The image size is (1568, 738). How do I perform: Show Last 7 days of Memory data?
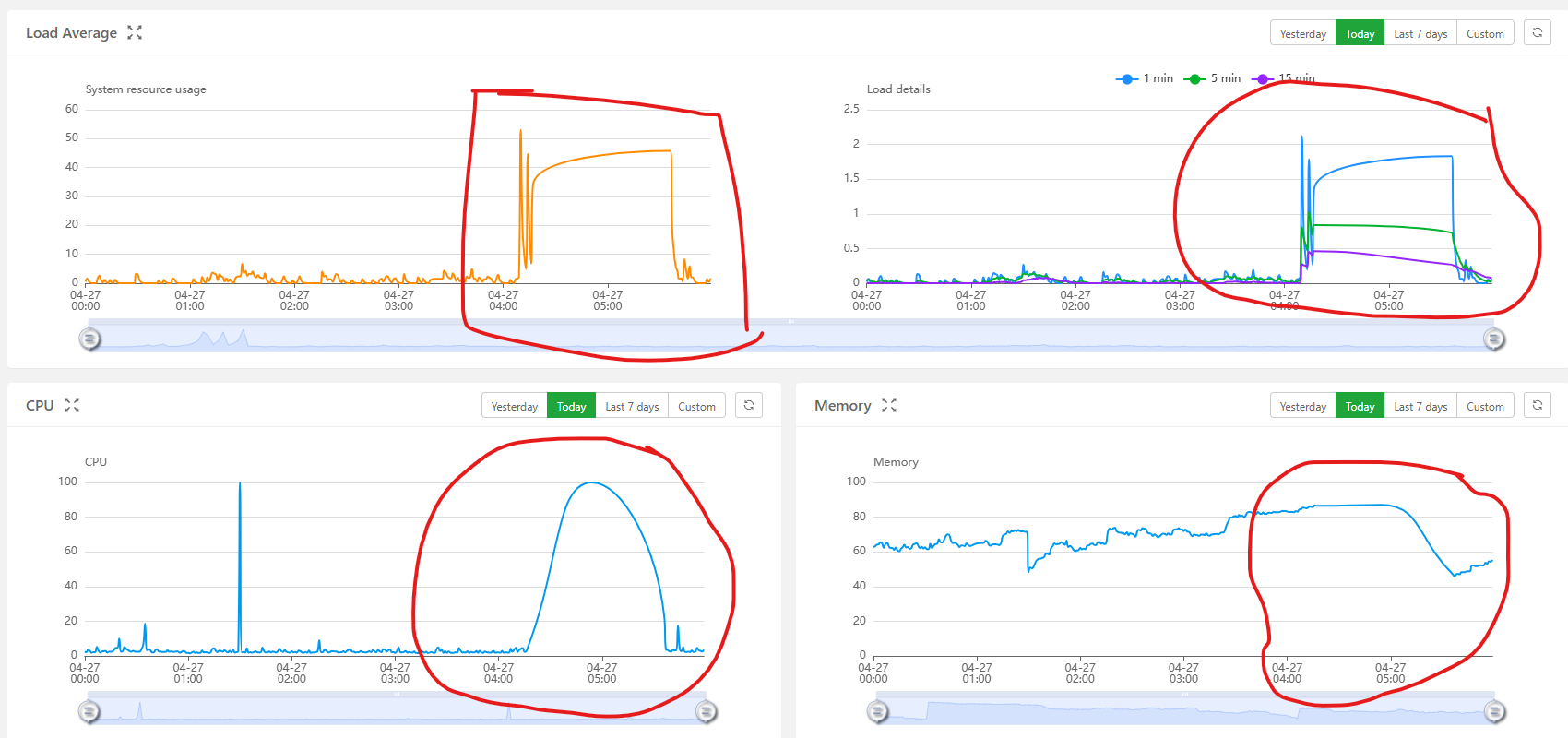[1420, 406]
